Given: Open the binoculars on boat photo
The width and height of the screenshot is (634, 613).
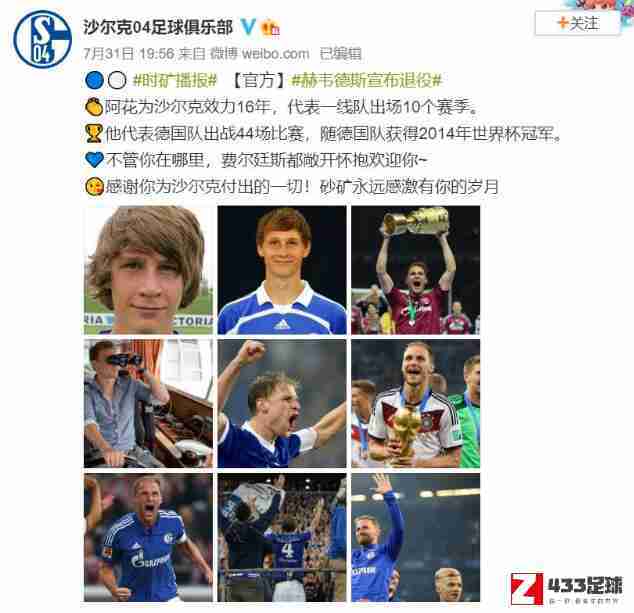Looking at the screenshot, I should tap(148, 404).
